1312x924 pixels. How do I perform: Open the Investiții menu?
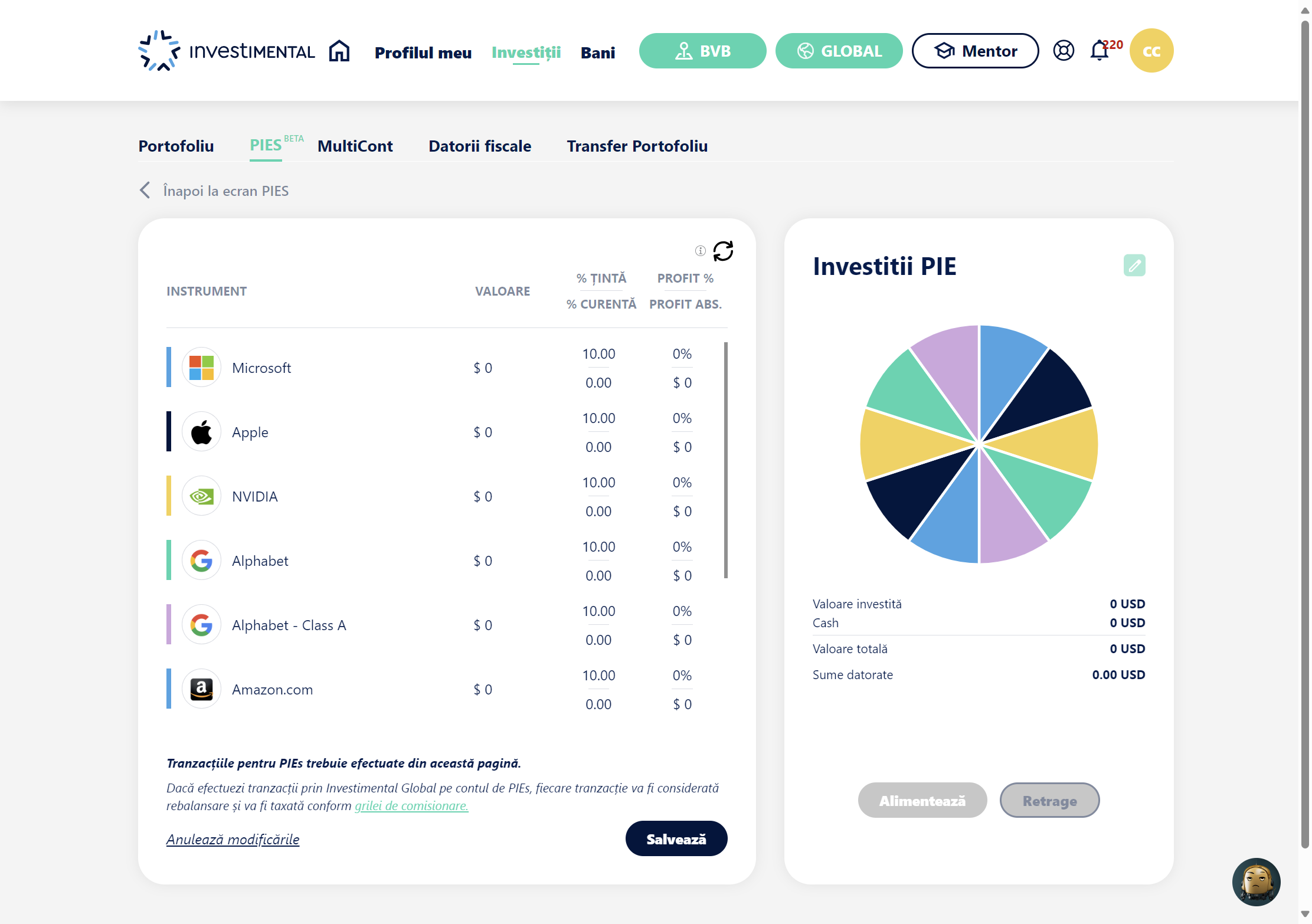pyautogui.click(x=526, y=53)
